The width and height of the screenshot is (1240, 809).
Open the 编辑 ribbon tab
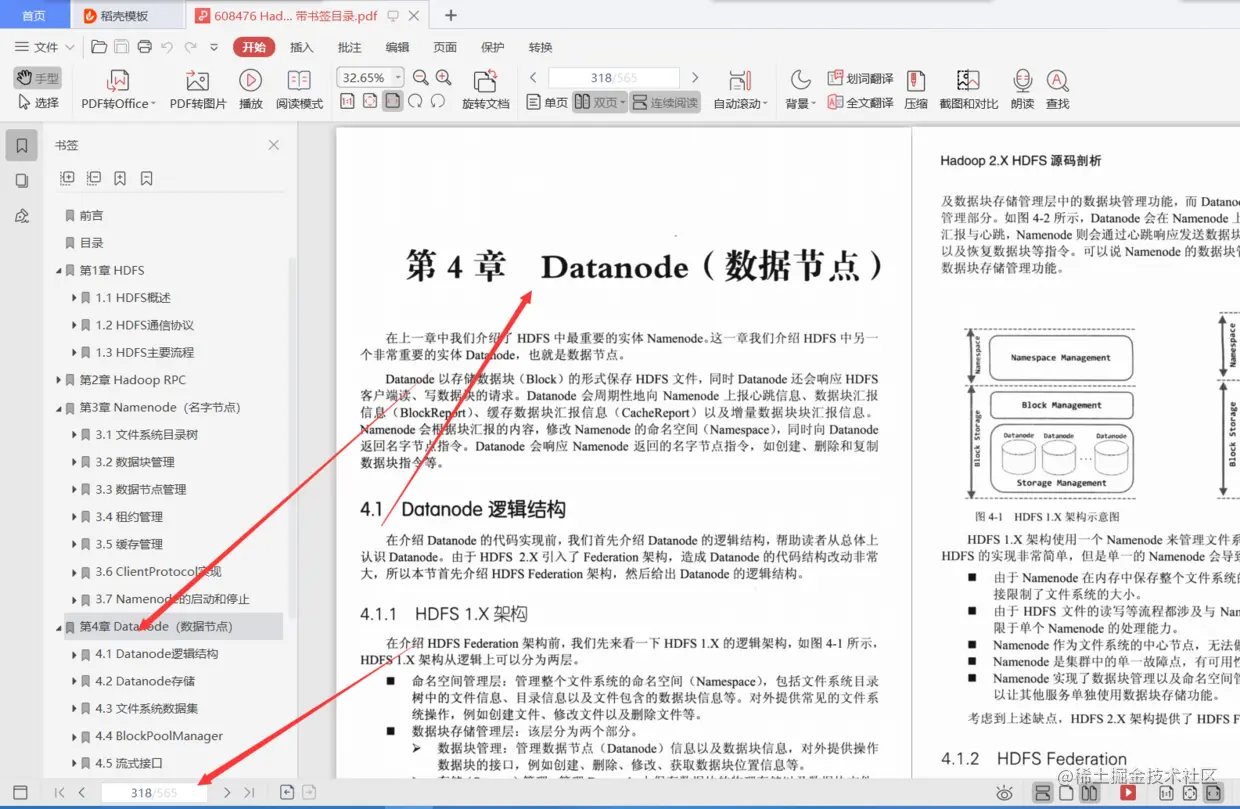[397, 47]
